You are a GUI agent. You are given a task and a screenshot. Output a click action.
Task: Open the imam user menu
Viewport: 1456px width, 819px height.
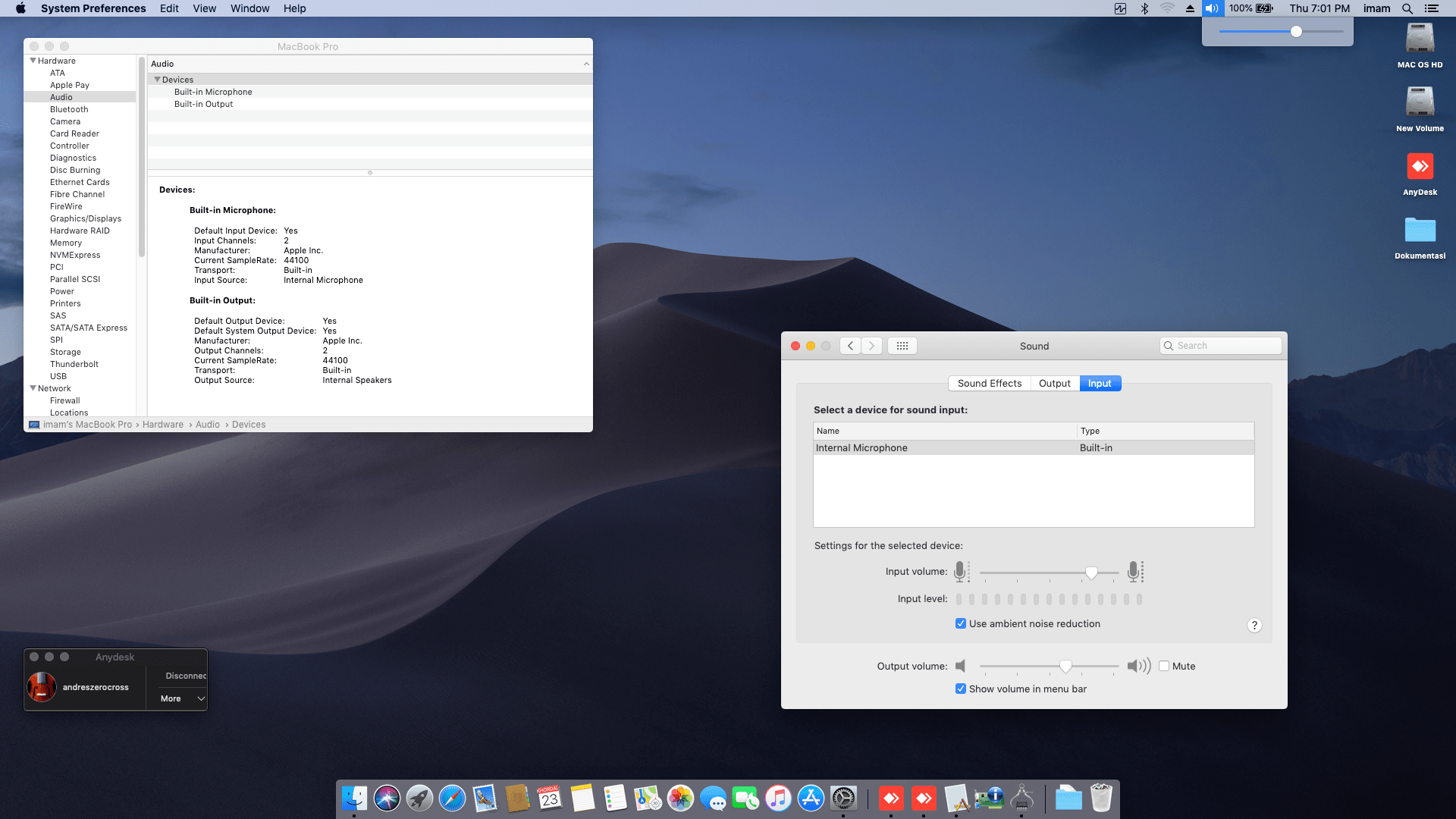pyautogui.click(x=1376, y=8)
